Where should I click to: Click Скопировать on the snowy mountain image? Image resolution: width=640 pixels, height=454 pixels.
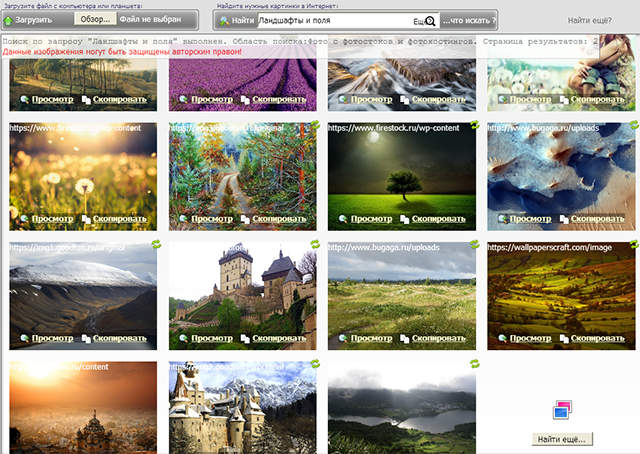[119, 338]
